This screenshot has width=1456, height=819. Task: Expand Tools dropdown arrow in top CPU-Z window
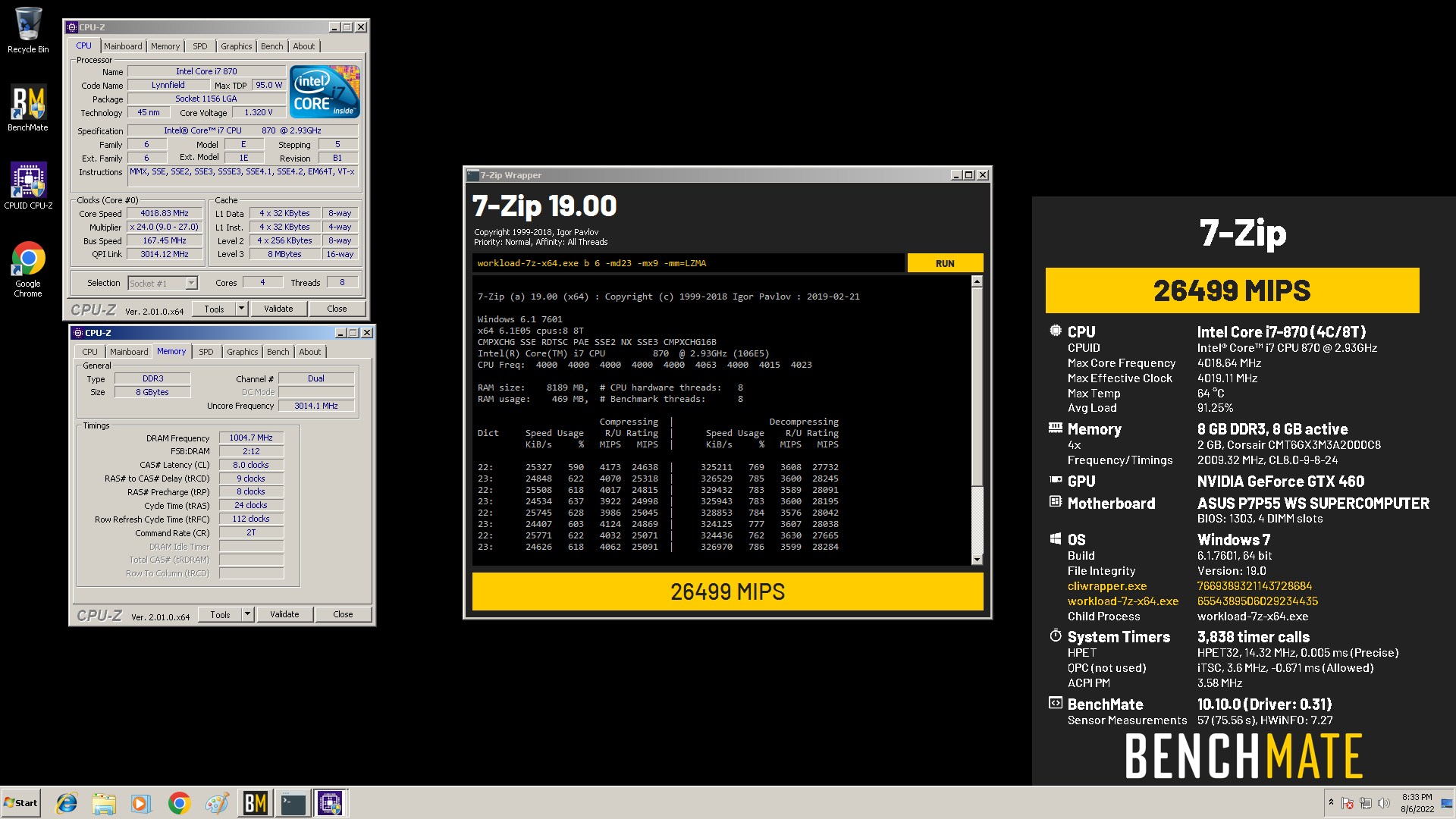(242, 309)
